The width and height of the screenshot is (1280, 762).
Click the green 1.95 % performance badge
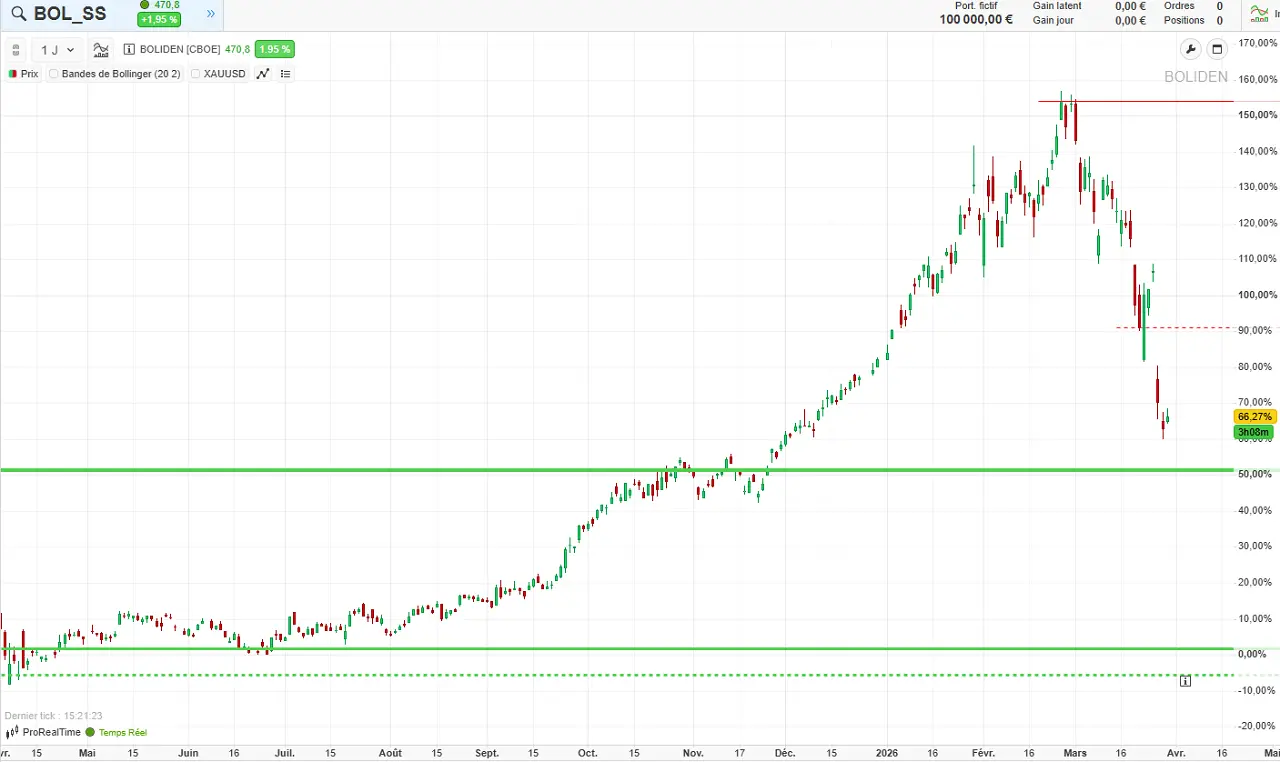click(274, 49)
